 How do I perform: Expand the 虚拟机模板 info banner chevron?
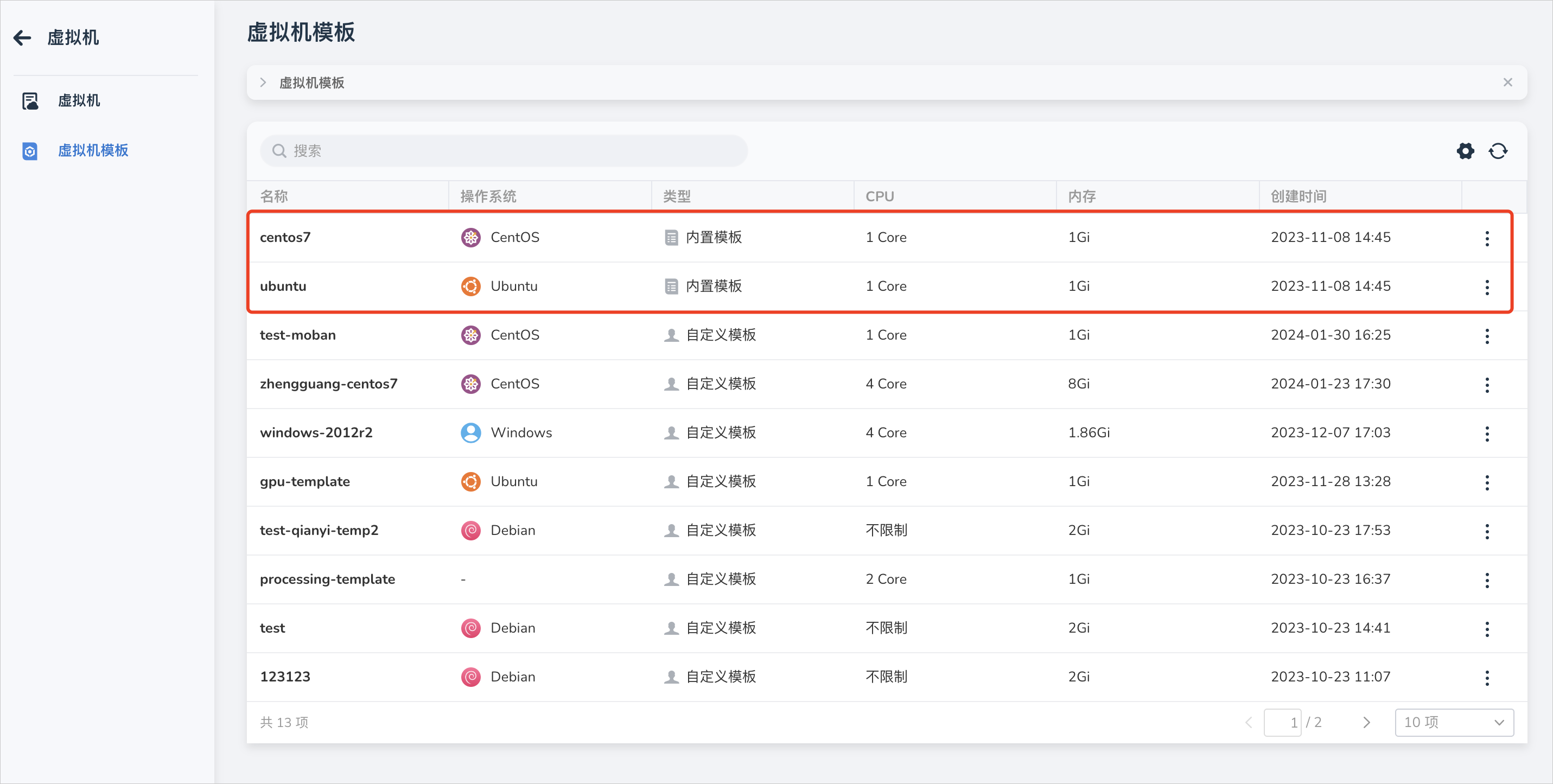tap(263, 82)
